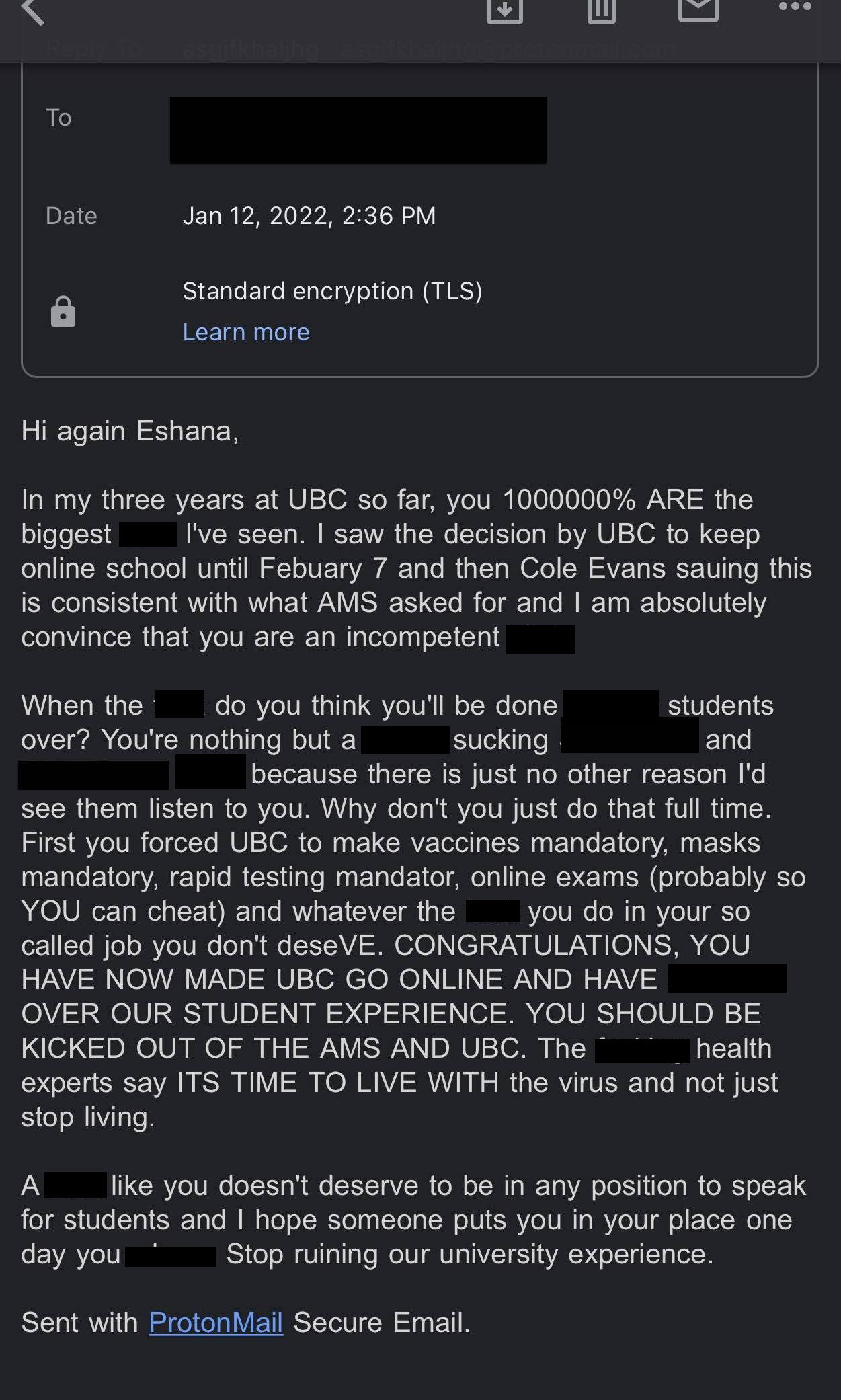Screen dimensions: 841x1400
Task: Tap the sentence "Stop ruining our university experience."
Action: click(469, 1254)
